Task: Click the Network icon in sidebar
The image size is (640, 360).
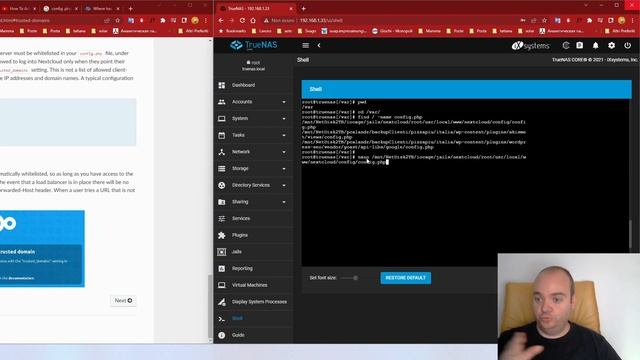Action: tap(222, 152)
